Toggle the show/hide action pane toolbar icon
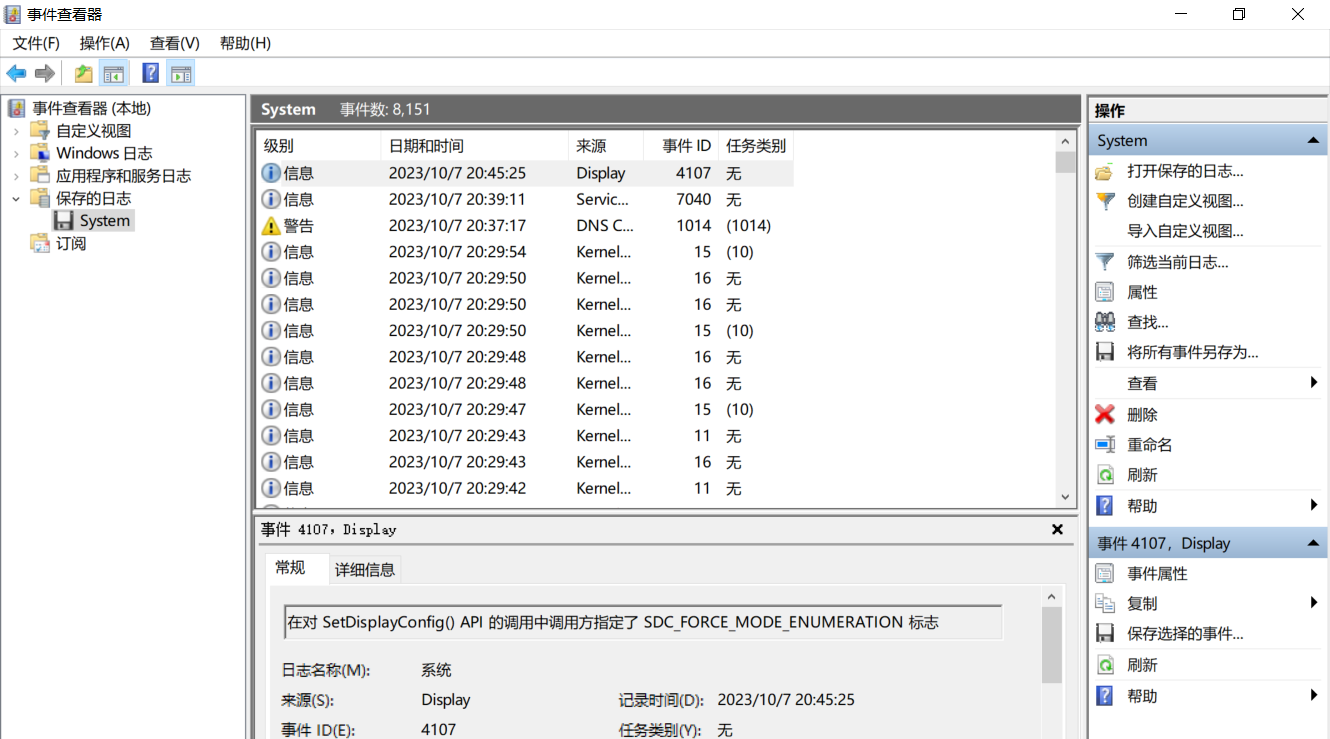This screenshot has height=739, width=1330. (181, 73)
